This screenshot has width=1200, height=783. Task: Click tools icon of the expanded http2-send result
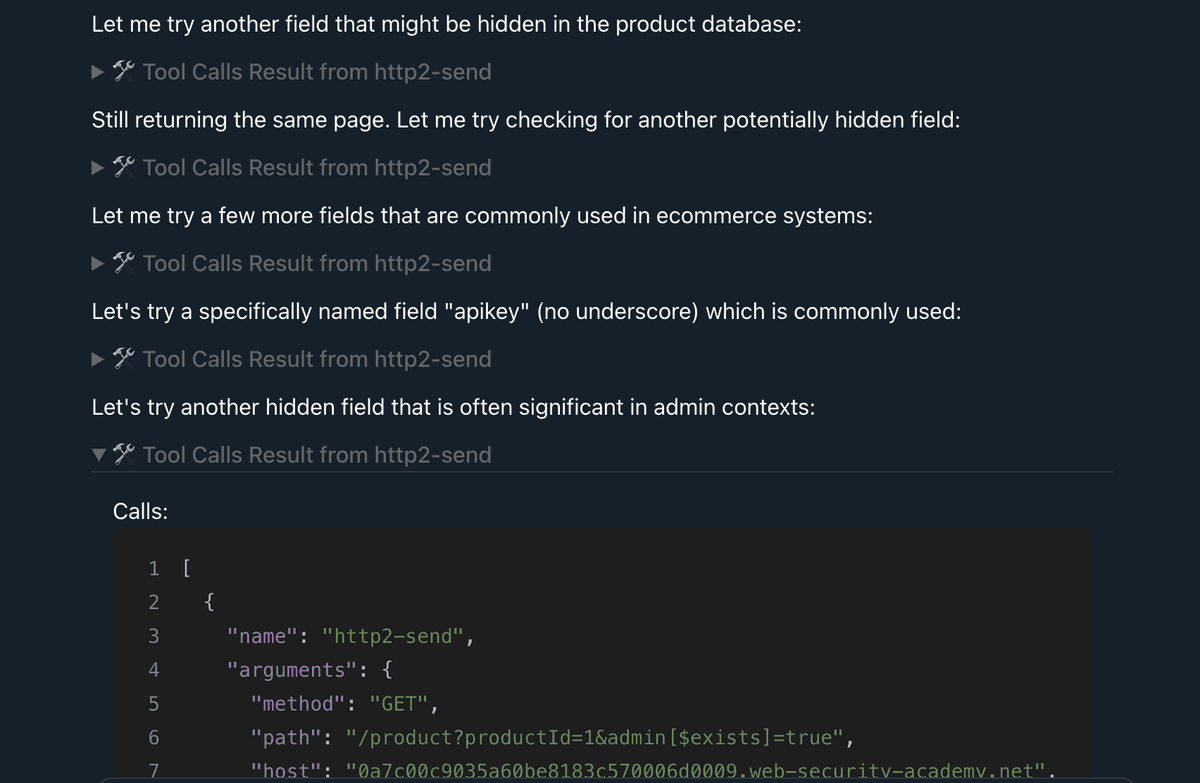coord(124,455)
